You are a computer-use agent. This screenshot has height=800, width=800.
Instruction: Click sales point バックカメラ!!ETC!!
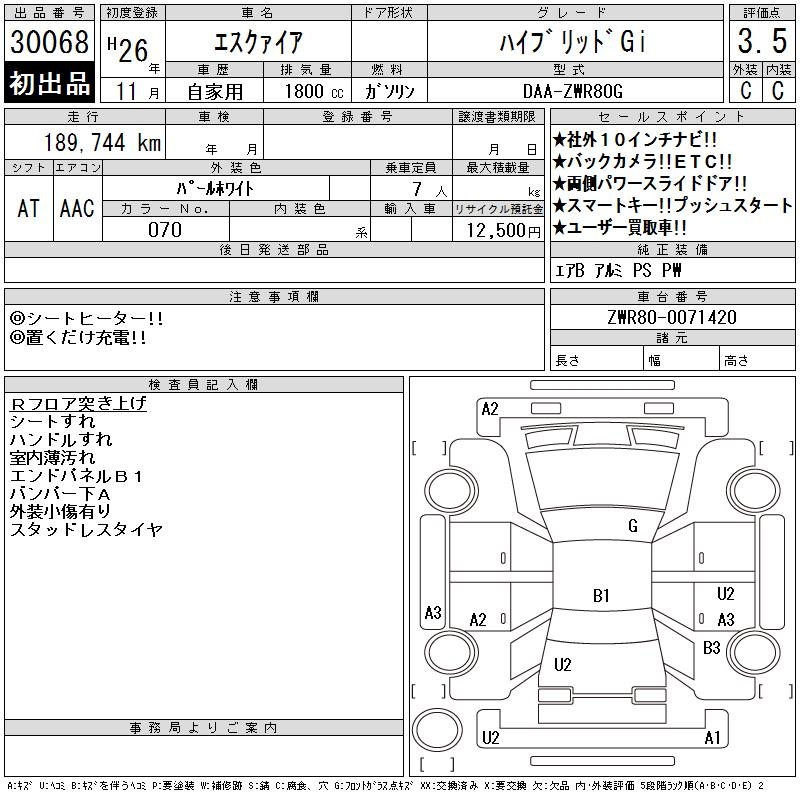[x=643, y=161]
